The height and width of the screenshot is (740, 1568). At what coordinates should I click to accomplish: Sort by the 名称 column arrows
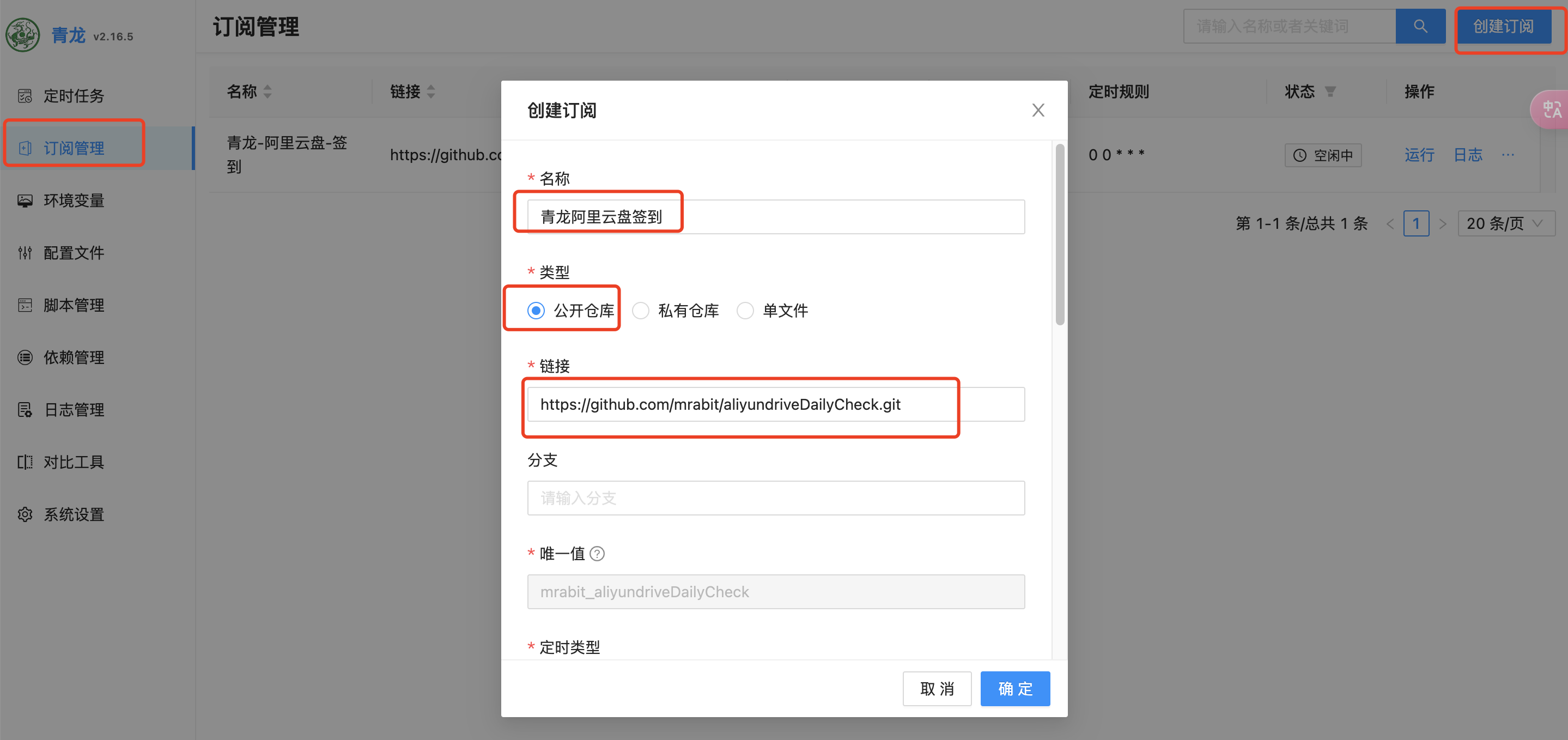(267, 92)
